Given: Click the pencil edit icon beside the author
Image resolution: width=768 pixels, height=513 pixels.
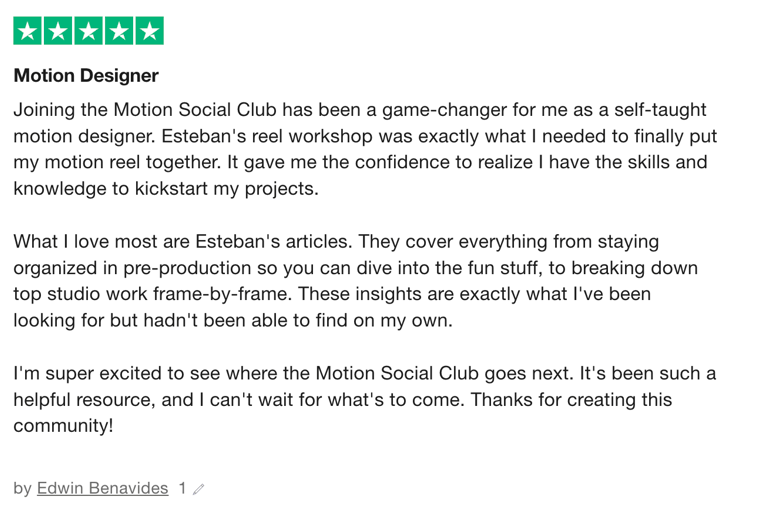Looking at the screenshot, I should click(198, 489).
